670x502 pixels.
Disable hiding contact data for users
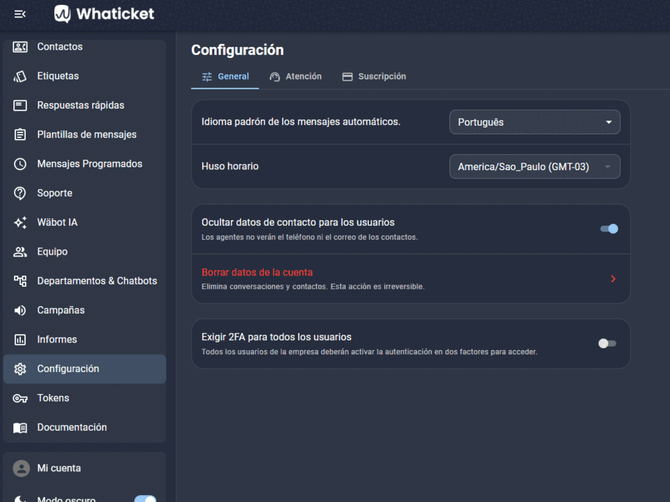(x=609, y=229)
